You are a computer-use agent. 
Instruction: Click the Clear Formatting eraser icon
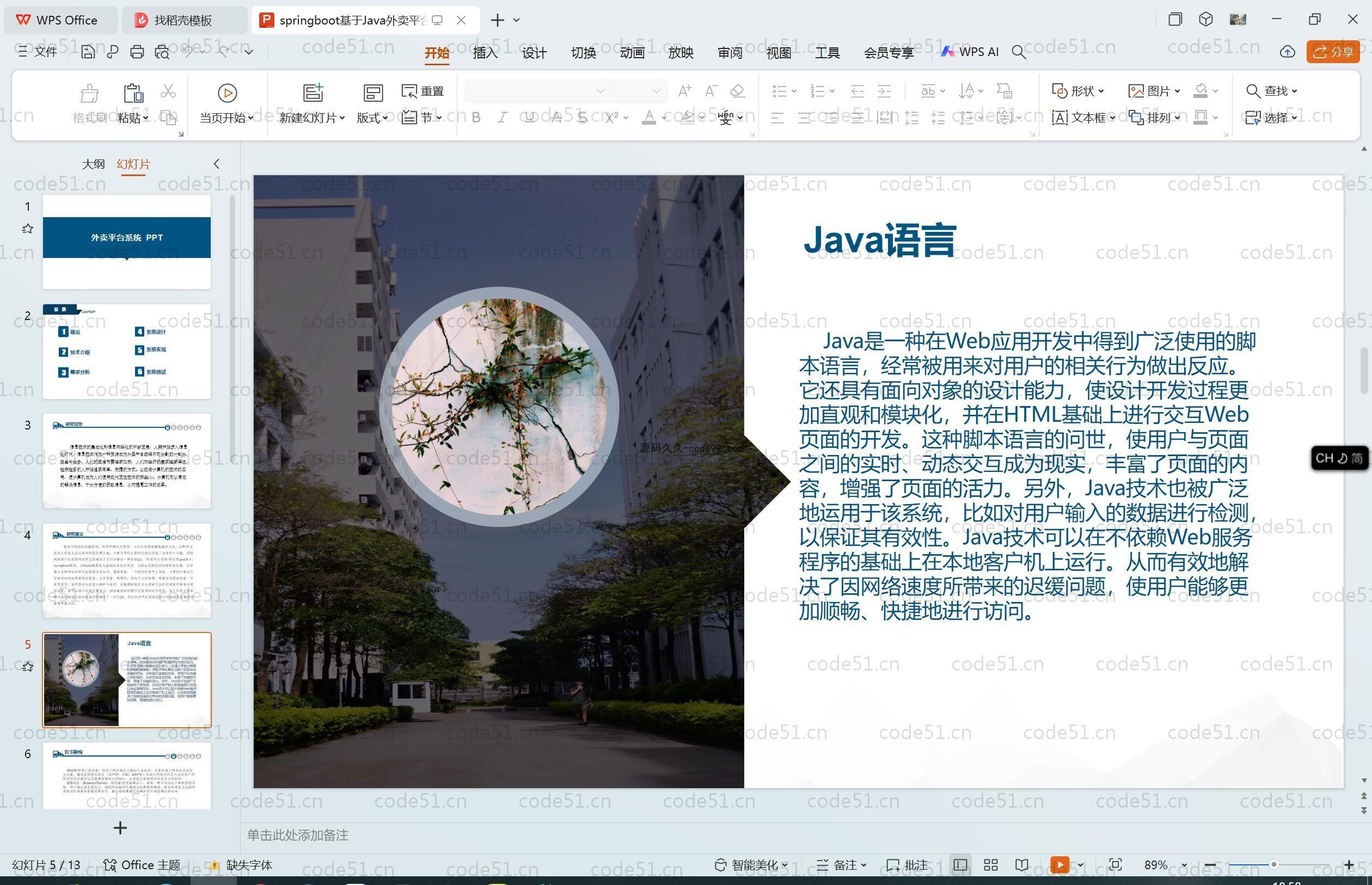click(x=737, y=91)
